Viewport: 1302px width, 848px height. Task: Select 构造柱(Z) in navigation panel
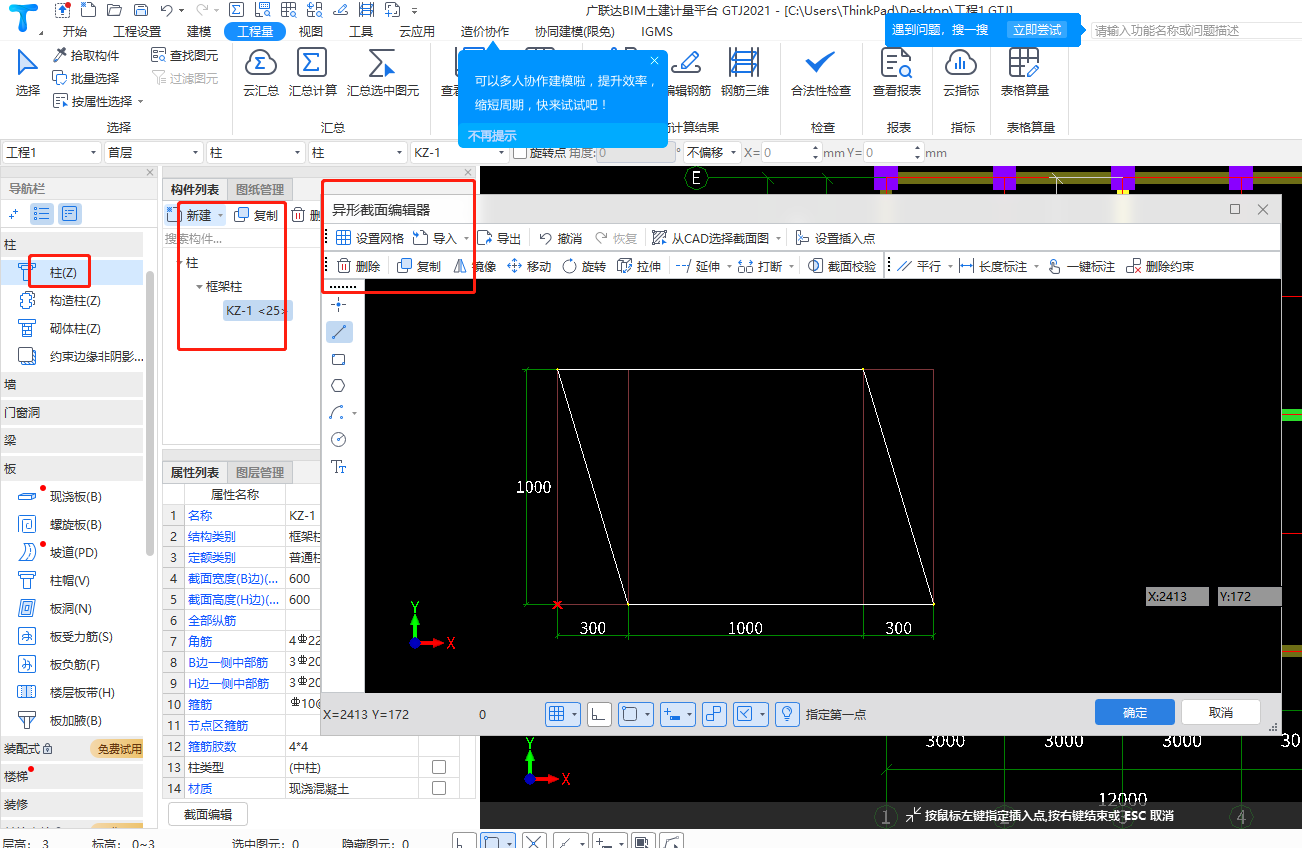click(x=75, y=300)
